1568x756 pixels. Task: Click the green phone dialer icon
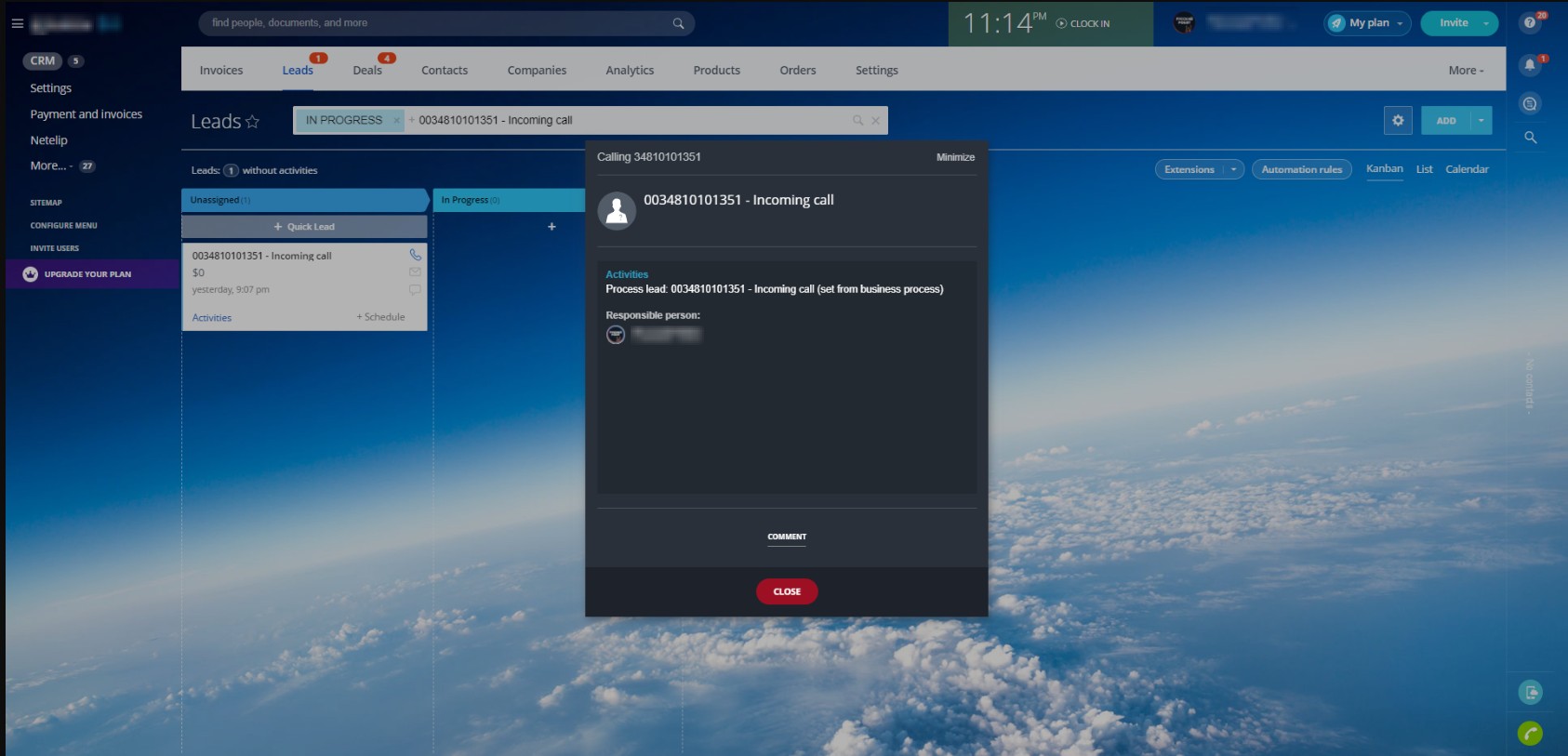(x=1530, y=734)
